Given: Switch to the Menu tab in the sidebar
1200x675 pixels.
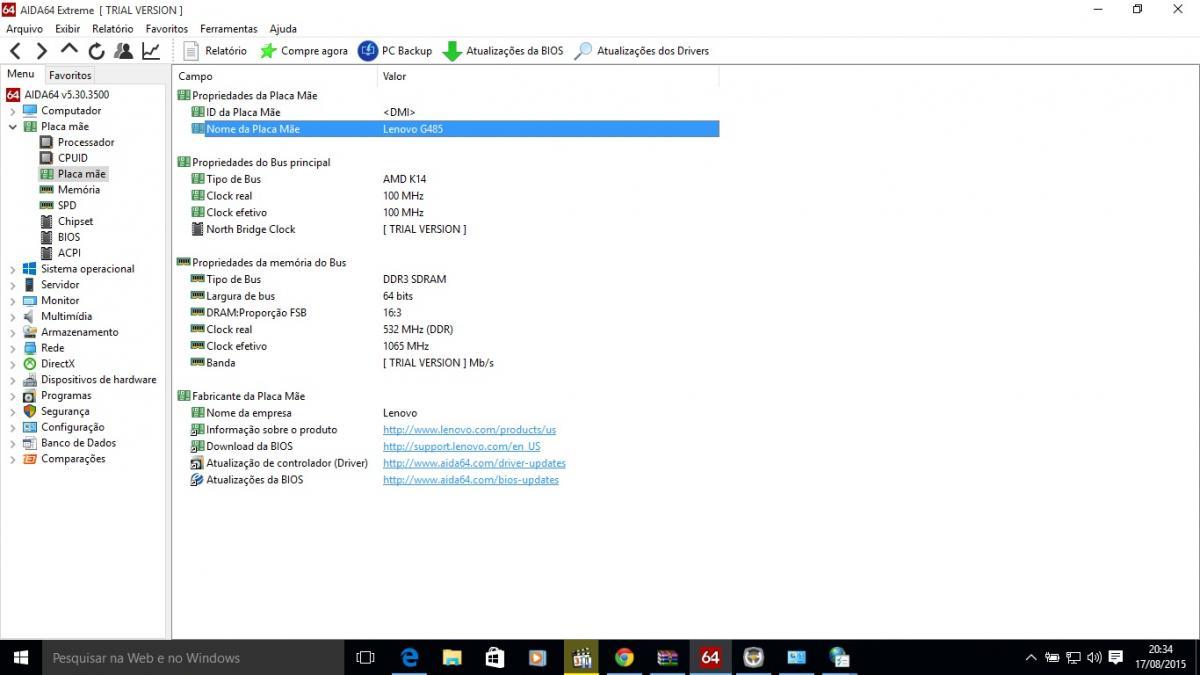Looking at the screenshot, I should coord(21,74).
